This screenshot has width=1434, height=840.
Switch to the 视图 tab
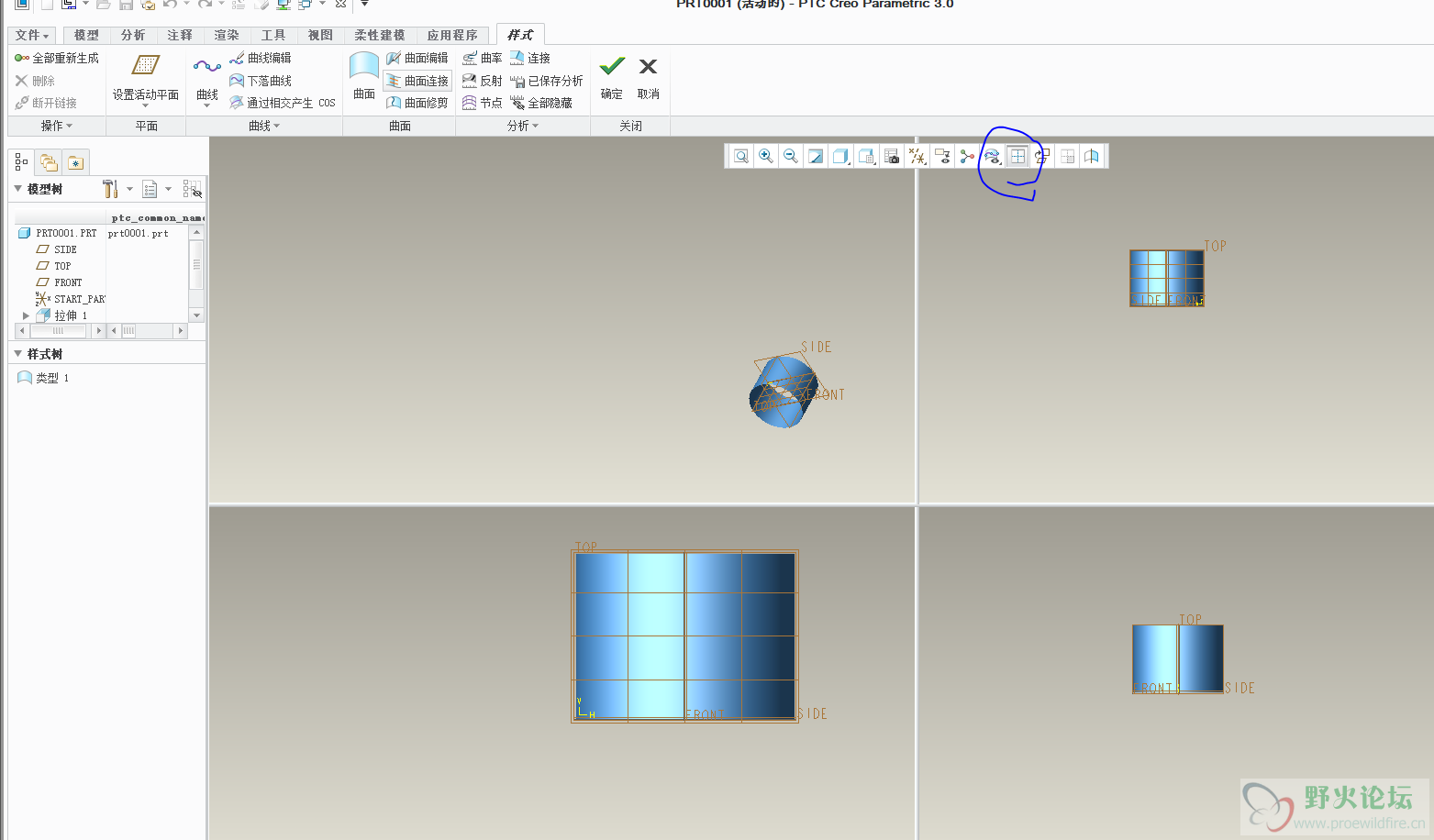pos(320,35)
